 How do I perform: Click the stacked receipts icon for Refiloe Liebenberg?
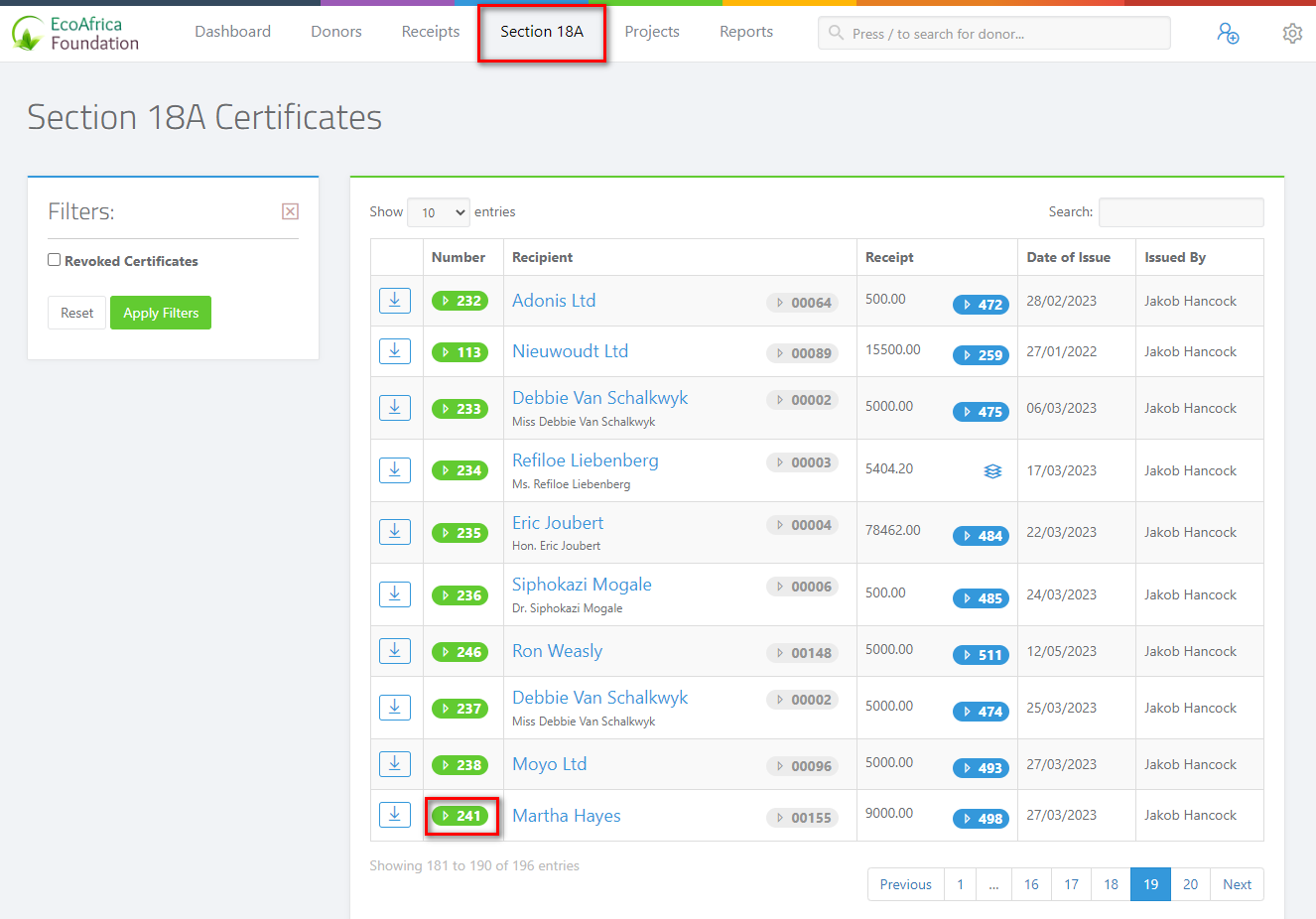pyautogui.click(x=992, y=471)
